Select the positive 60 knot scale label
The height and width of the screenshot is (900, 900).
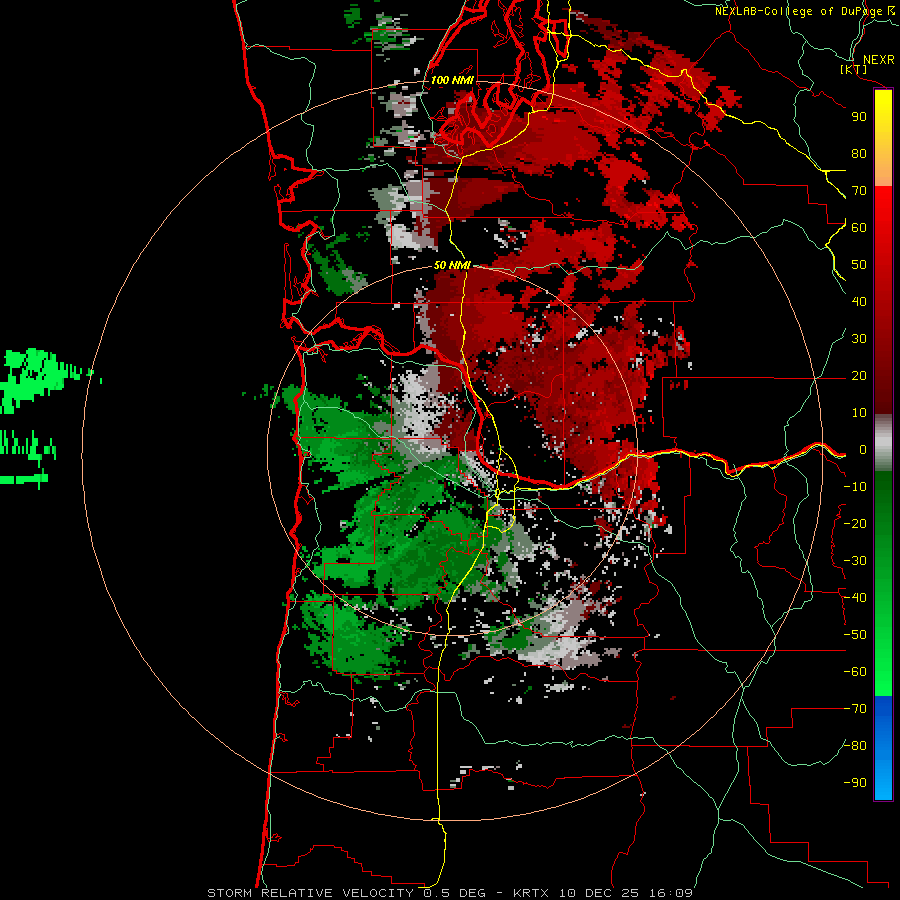tap(859, 227)
